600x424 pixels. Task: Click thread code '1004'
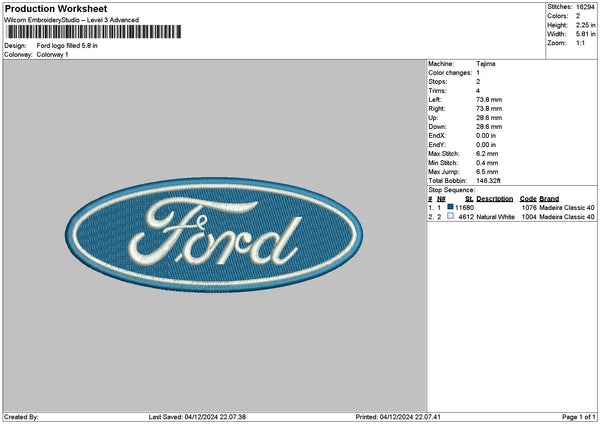click(529, 217)
